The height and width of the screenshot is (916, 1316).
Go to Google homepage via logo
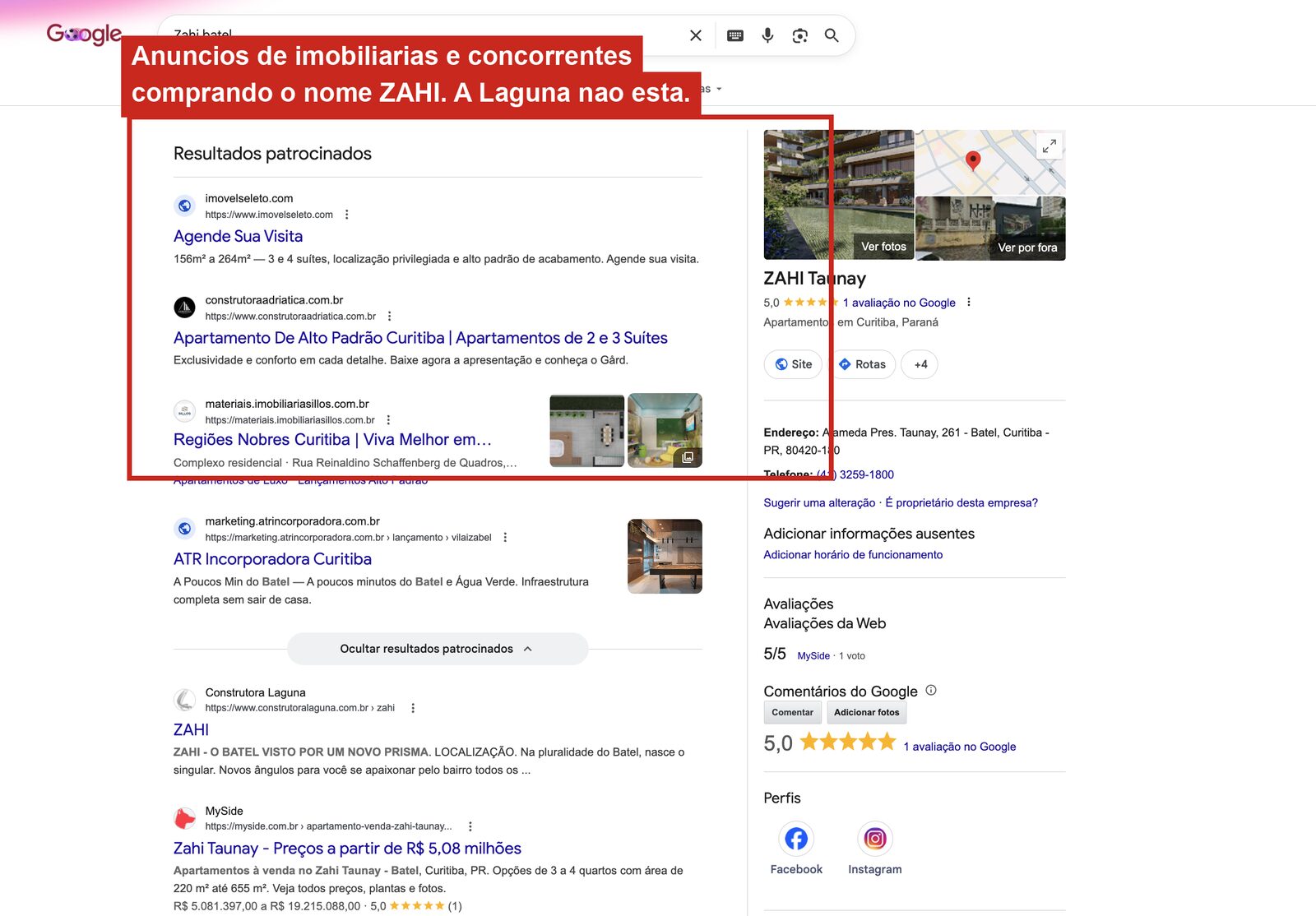coord(84,34)
